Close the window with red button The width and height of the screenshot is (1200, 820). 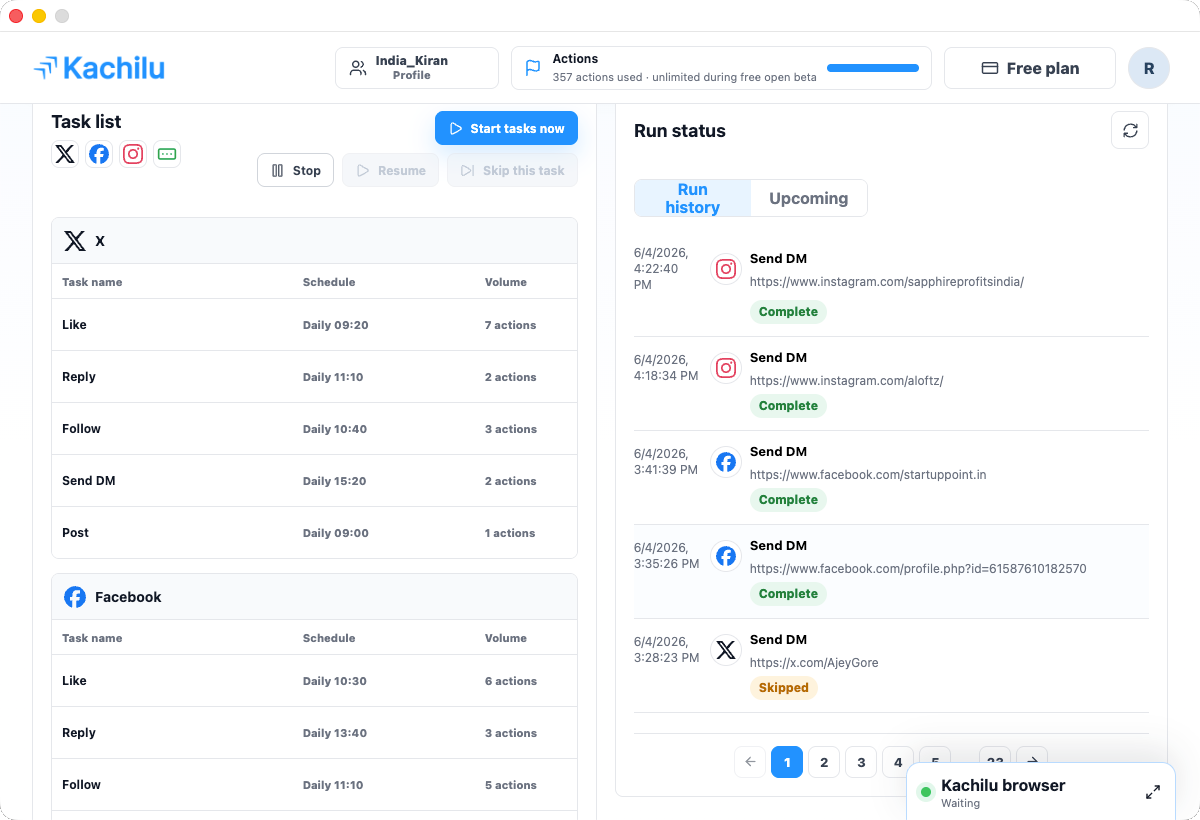(x=16, y=16)
